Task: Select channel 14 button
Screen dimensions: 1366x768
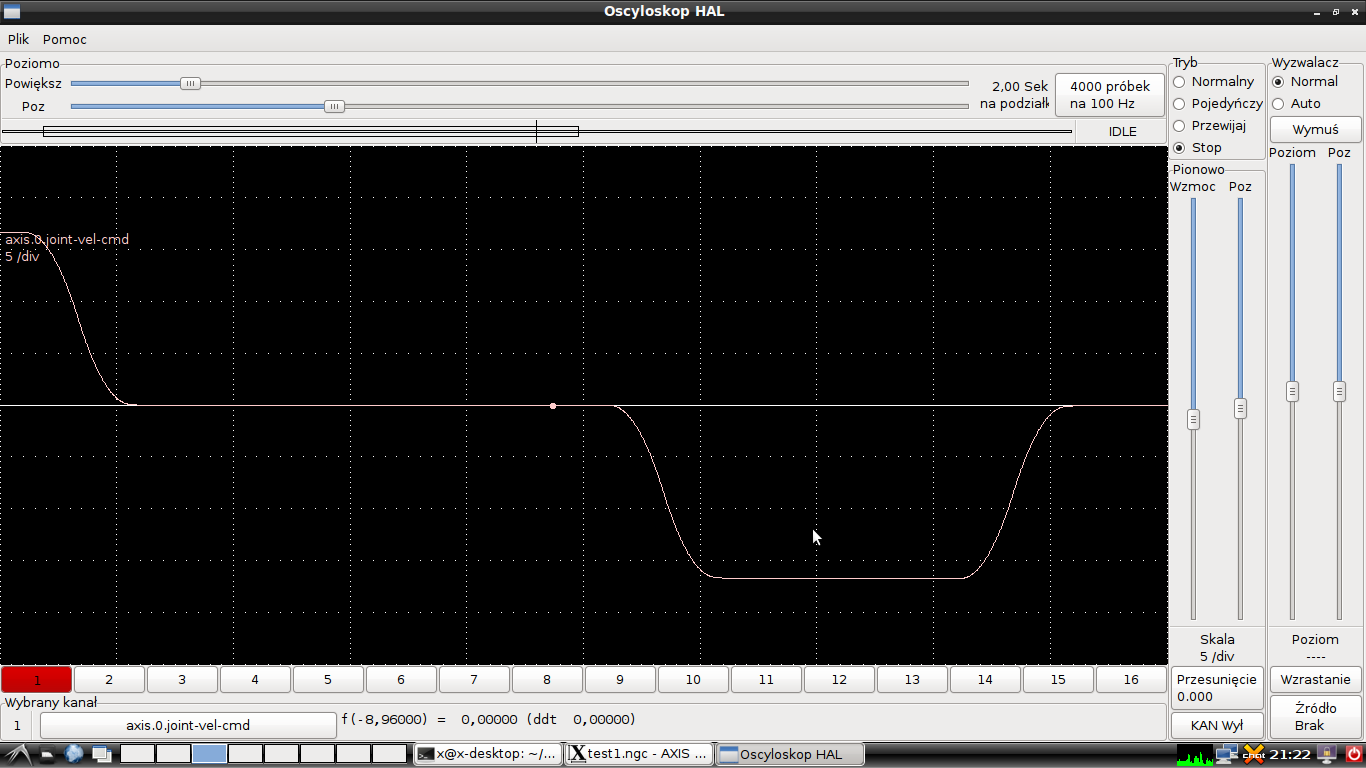Action: point(985,679)
